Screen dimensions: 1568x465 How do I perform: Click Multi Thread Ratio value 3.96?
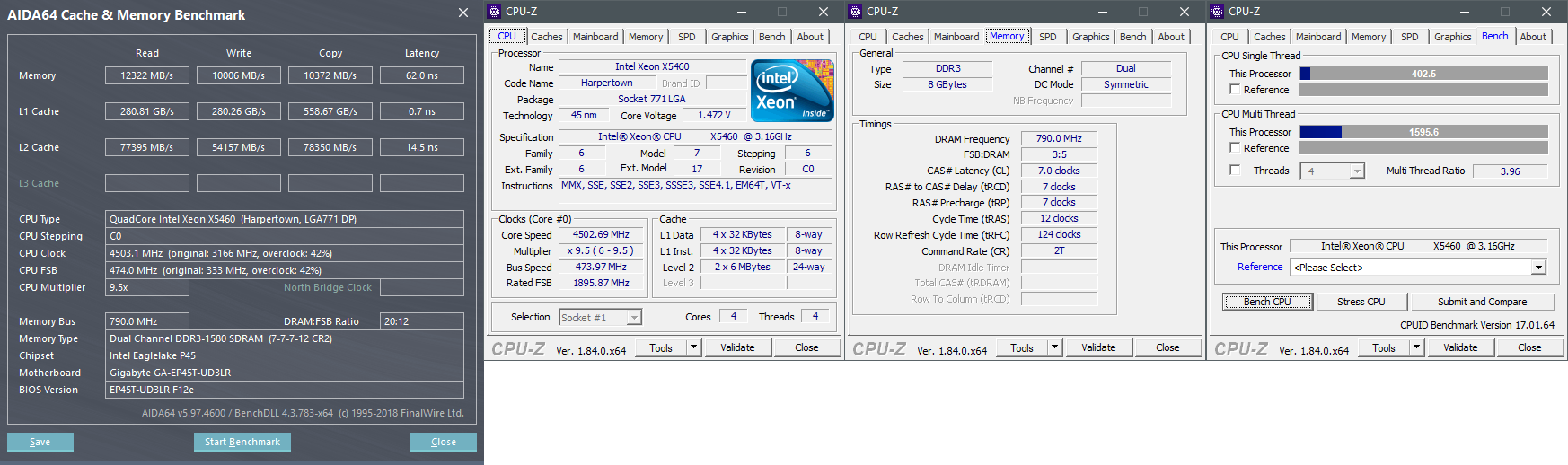pyautogui.click(x=1510, y=171)
